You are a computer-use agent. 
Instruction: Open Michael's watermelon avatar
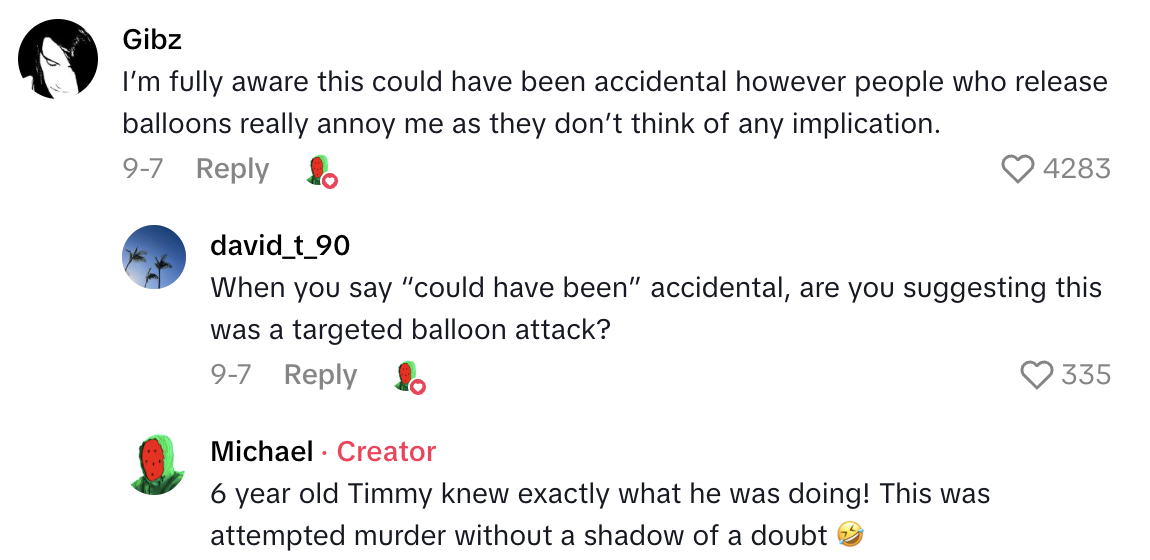[x=154, y=464]
